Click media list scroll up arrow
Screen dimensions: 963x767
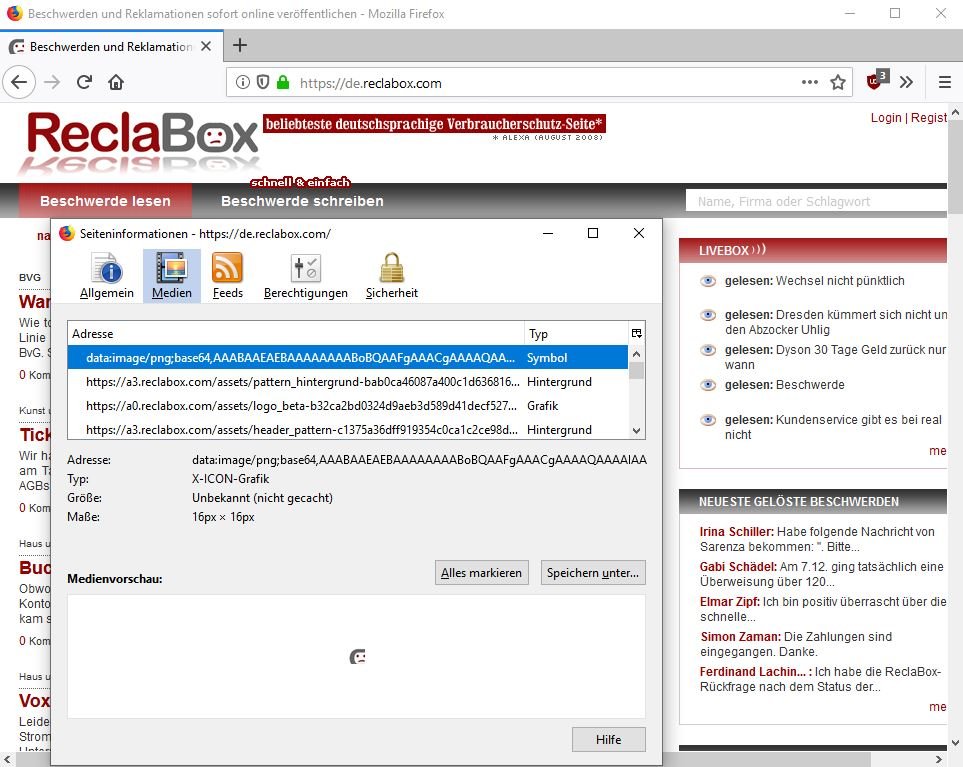[x=637, y=354]
